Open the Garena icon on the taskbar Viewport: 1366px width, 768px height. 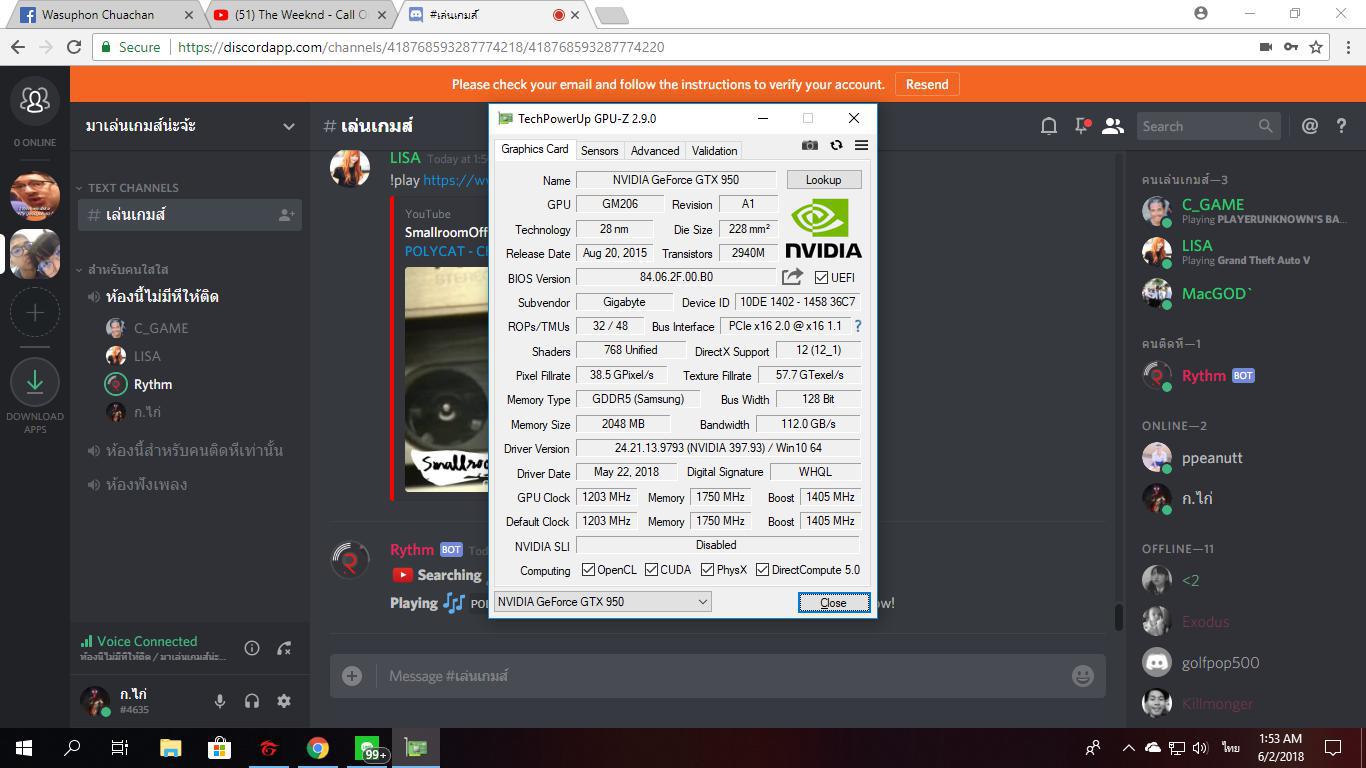pyautogui.click(x=269, y=747)
